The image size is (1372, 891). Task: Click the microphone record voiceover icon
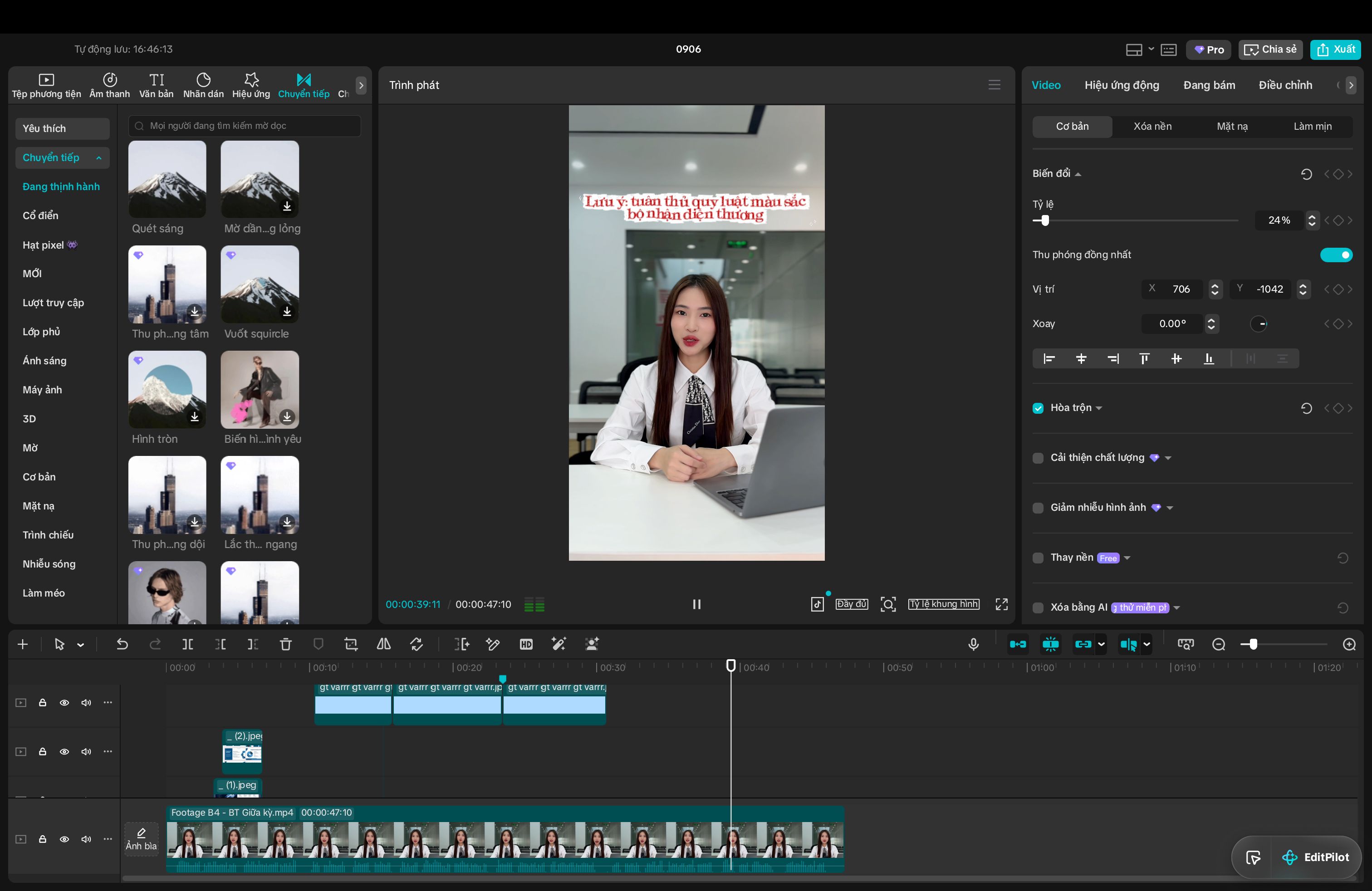point(974,644)
